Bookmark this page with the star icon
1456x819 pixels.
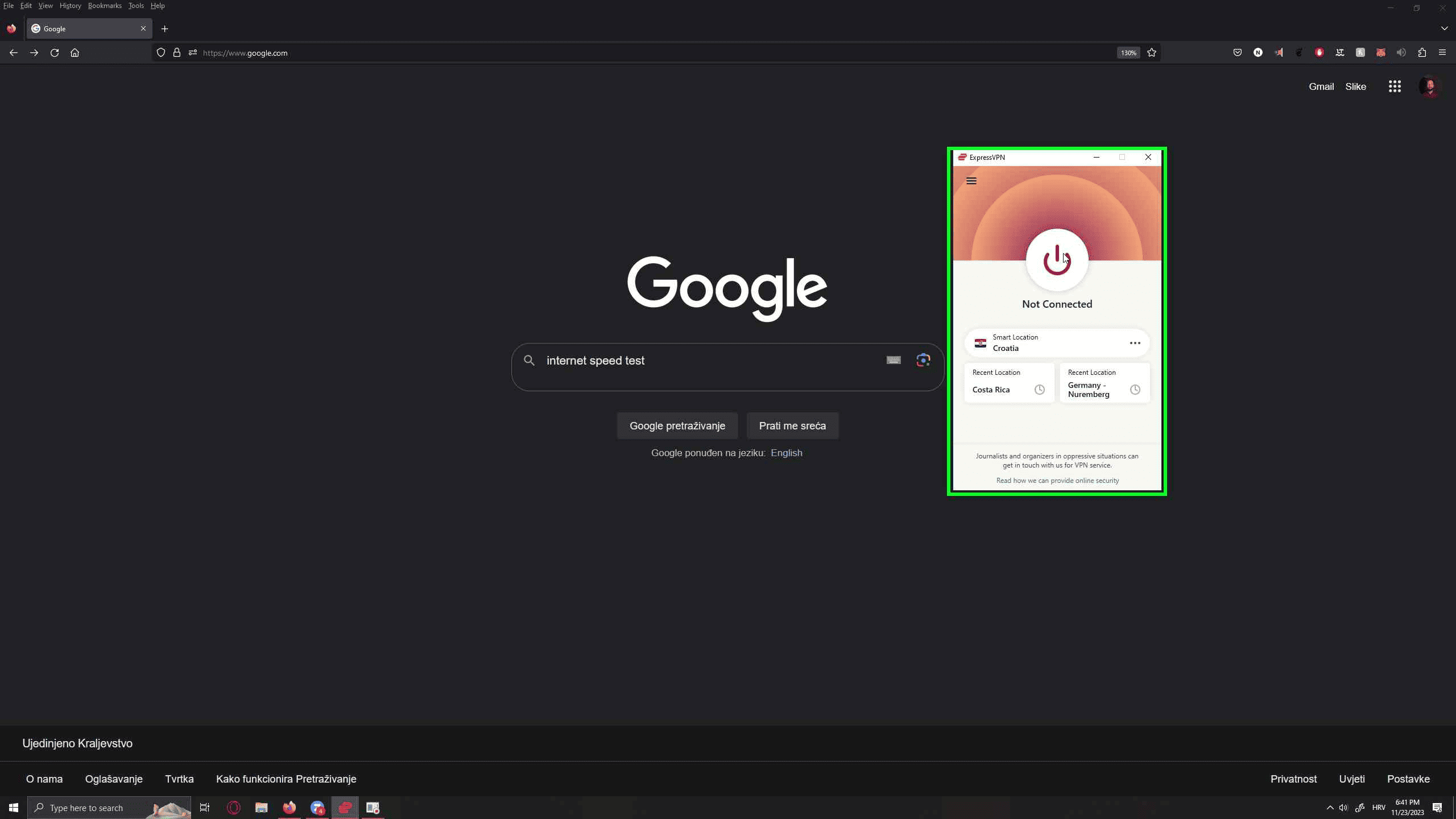(1152, 53)
